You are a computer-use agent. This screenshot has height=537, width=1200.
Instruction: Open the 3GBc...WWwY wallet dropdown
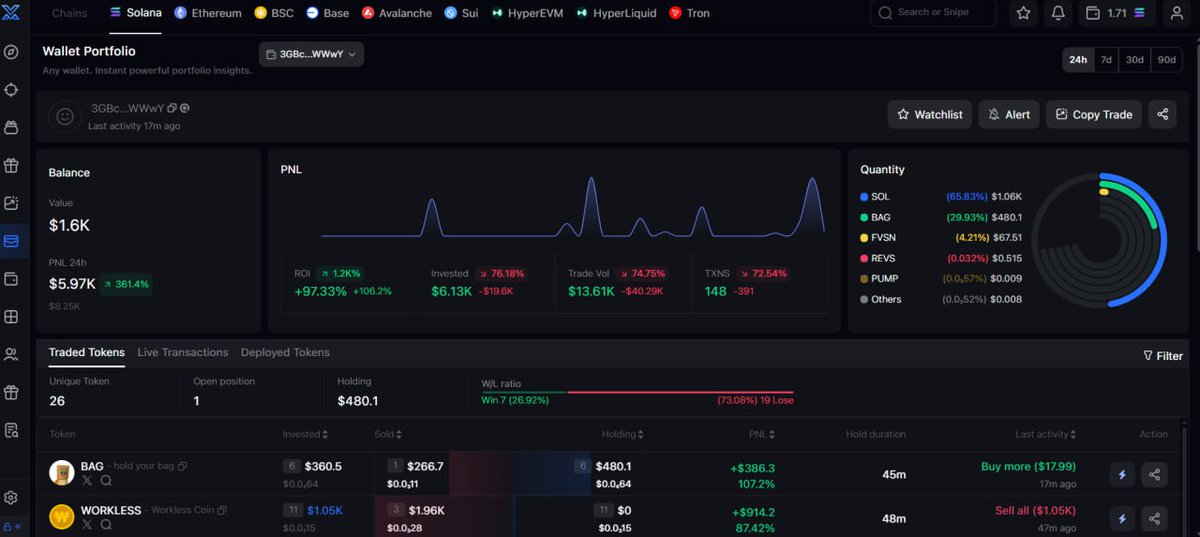coord(311,54)
